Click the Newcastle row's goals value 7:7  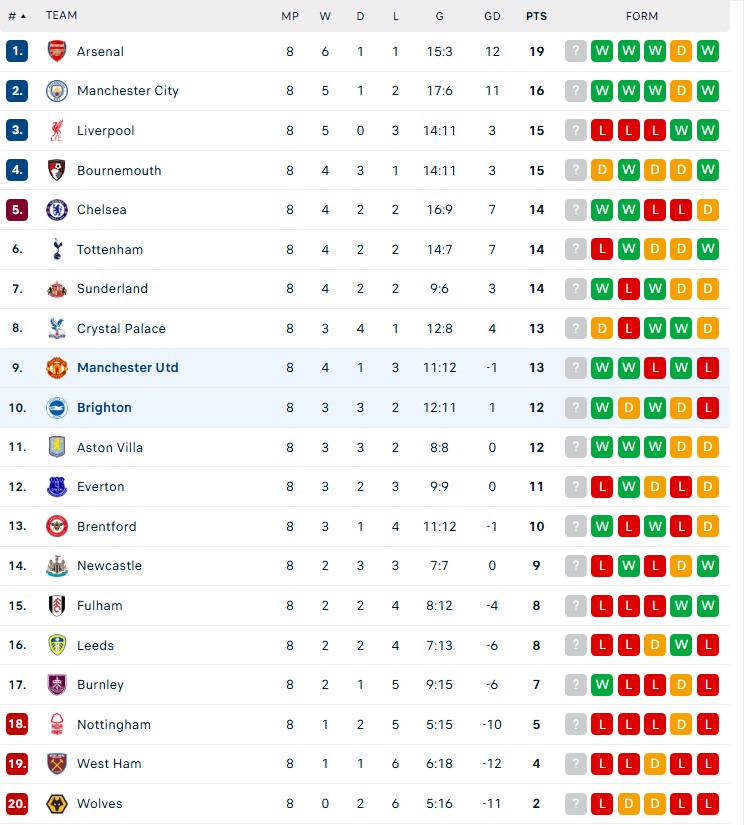pos(439,566)
